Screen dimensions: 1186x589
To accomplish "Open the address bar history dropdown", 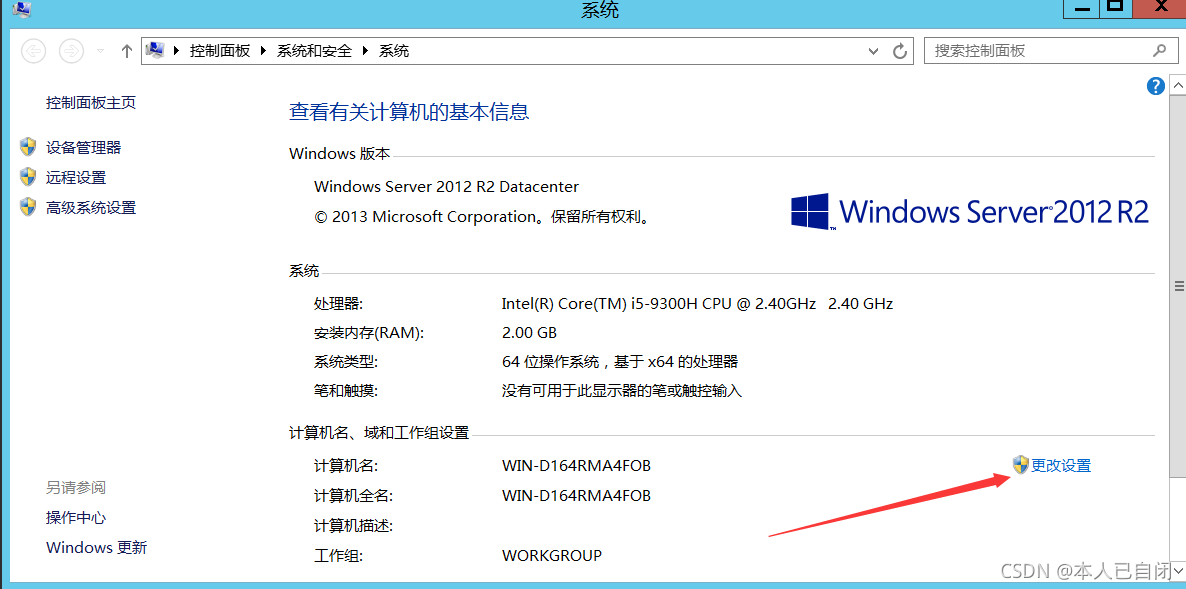I will click(874, 51).
